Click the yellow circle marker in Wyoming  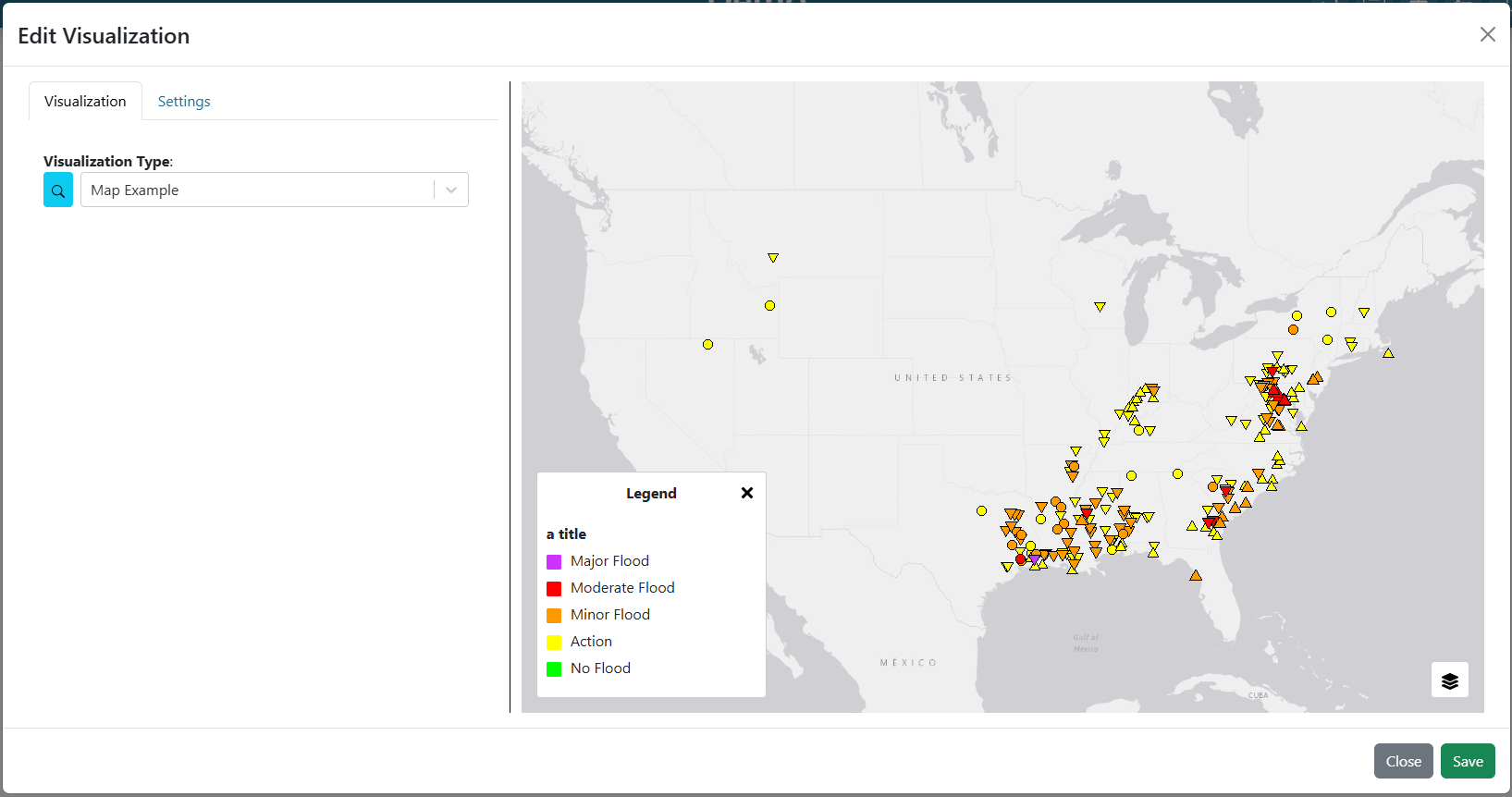[769, 305]
